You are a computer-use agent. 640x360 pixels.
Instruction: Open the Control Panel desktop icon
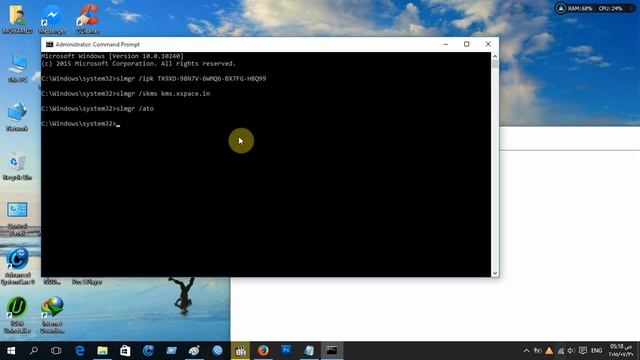(x=17, y=218)
